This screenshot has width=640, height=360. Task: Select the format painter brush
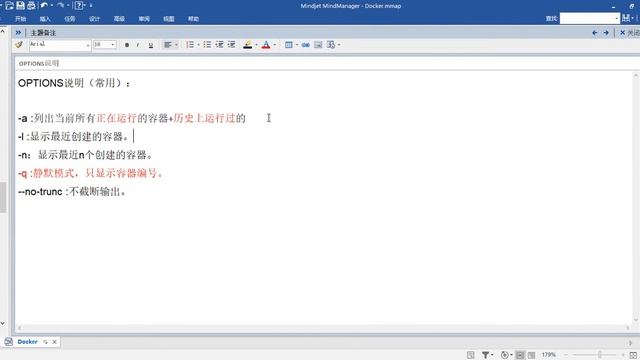(19, 45)
